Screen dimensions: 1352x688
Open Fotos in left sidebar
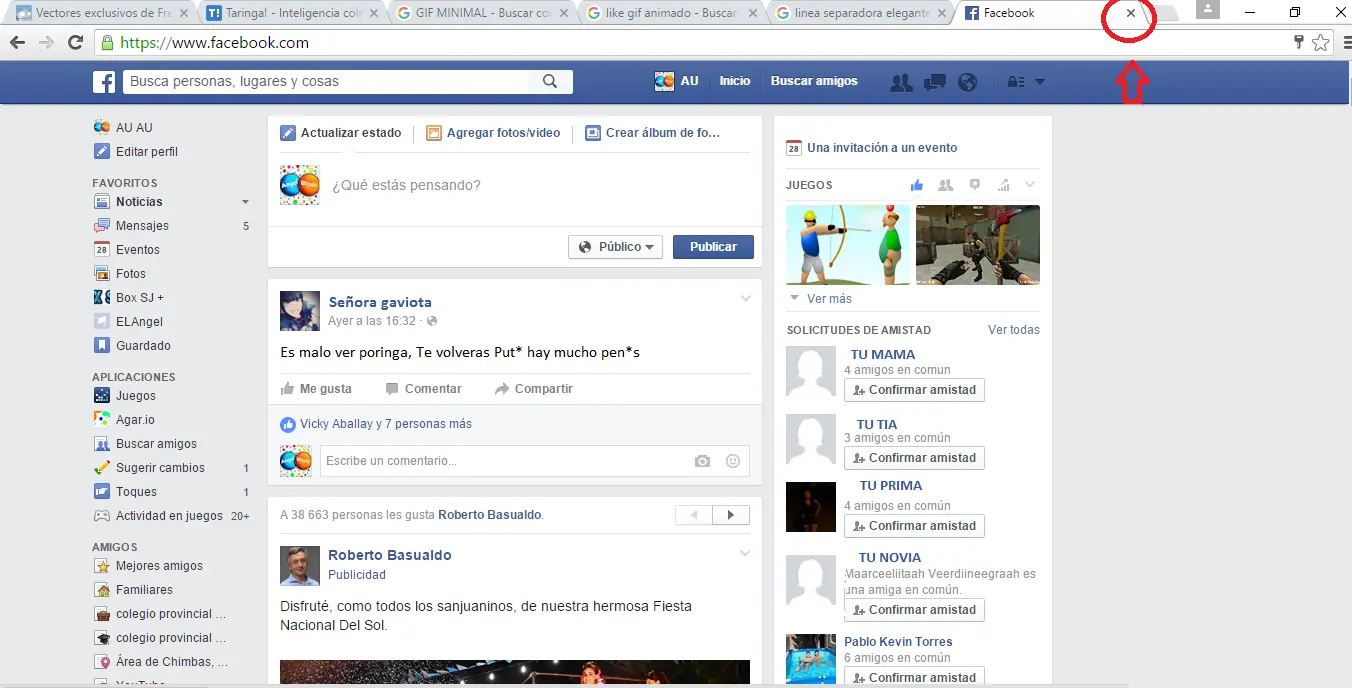coord(131,274)
